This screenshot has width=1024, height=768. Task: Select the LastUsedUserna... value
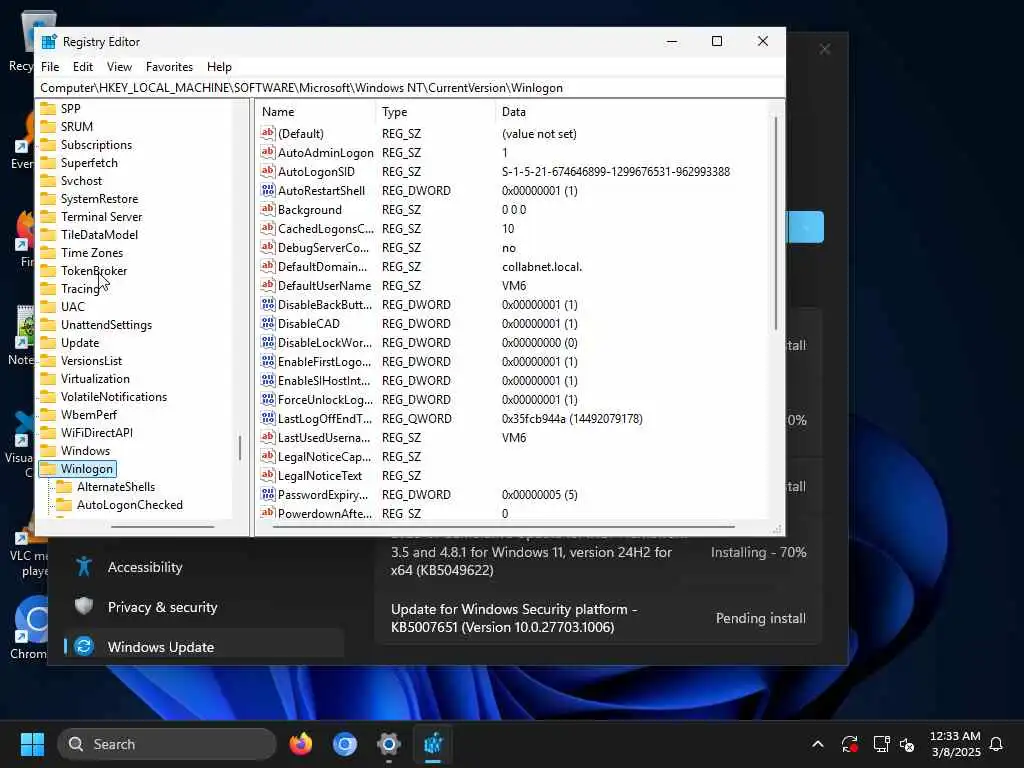[x=324, y=438]
